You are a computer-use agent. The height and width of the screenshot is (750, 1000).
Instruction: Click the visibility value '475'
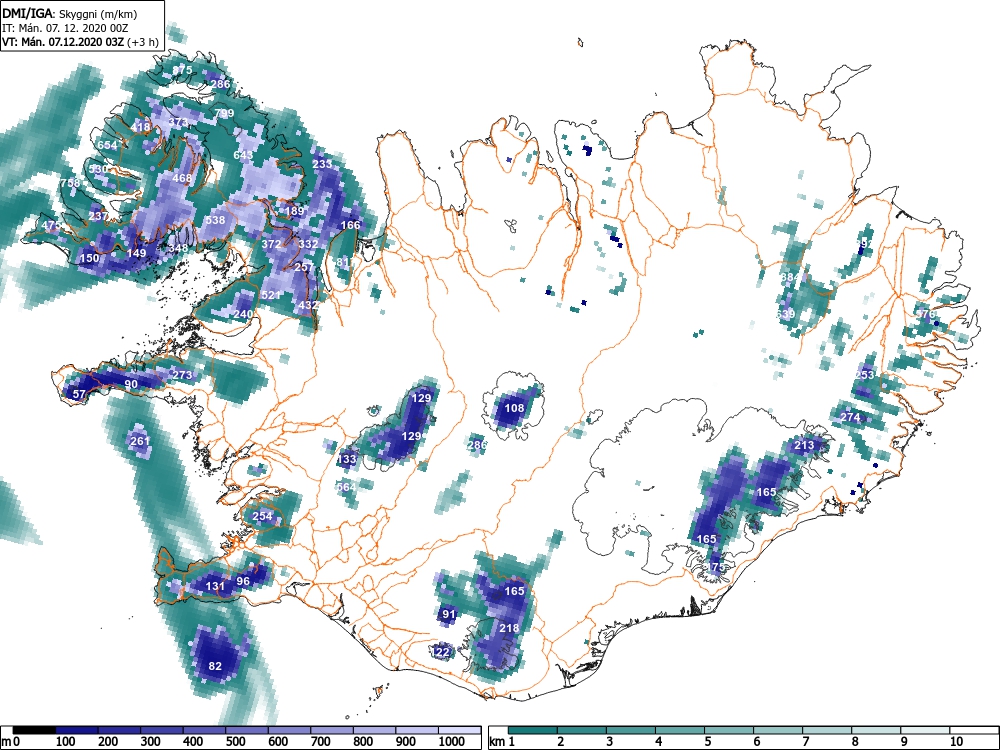(51, 225)
